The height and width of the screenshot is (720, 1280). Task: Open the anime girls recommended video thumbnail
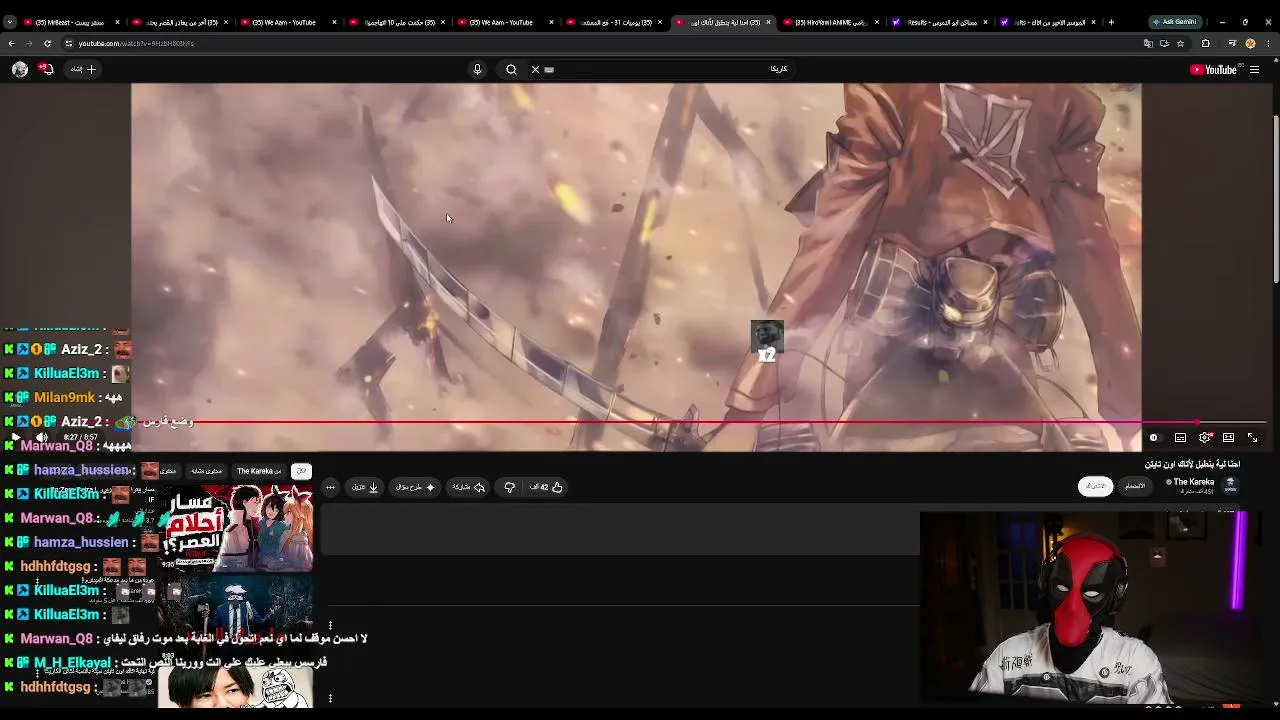click(x=235, y=528)
